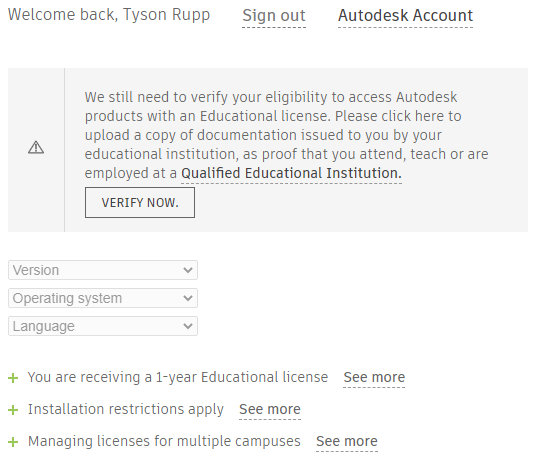Image resolution: width=535 pixels, height=463 pixels.
Task: Expand 'You are receiving a 1-year Educational license'
Action: pyautogui.click(x=178, y=377)
